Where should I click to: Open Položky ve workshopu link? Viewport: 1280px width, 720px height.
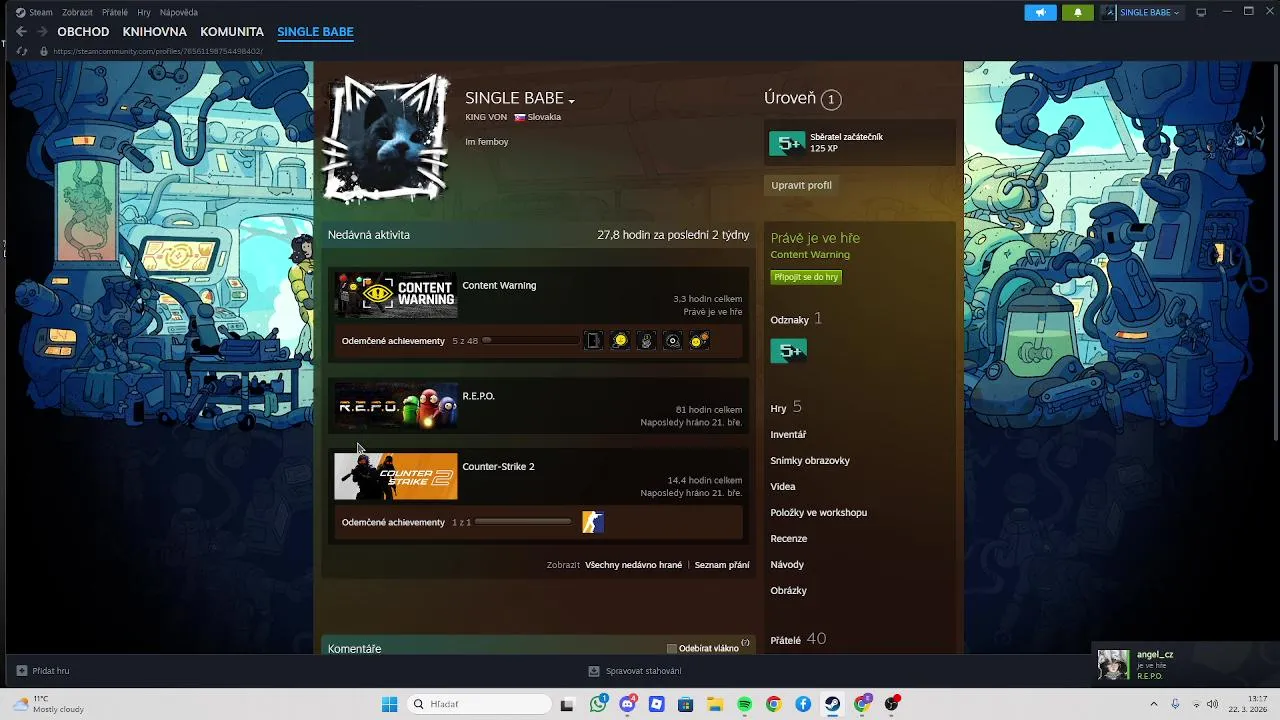pos(818,513)
